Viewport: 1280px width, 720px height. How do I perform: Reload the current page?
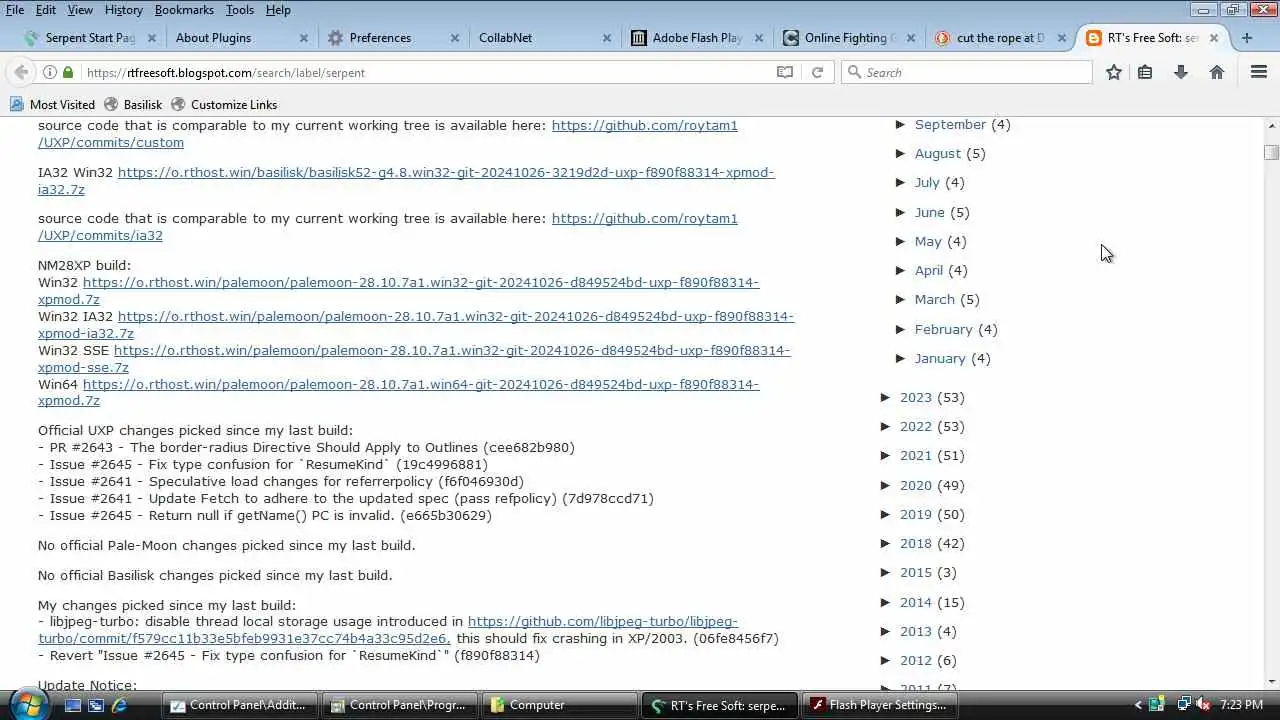pyautogui.click(x=817, y=72)
